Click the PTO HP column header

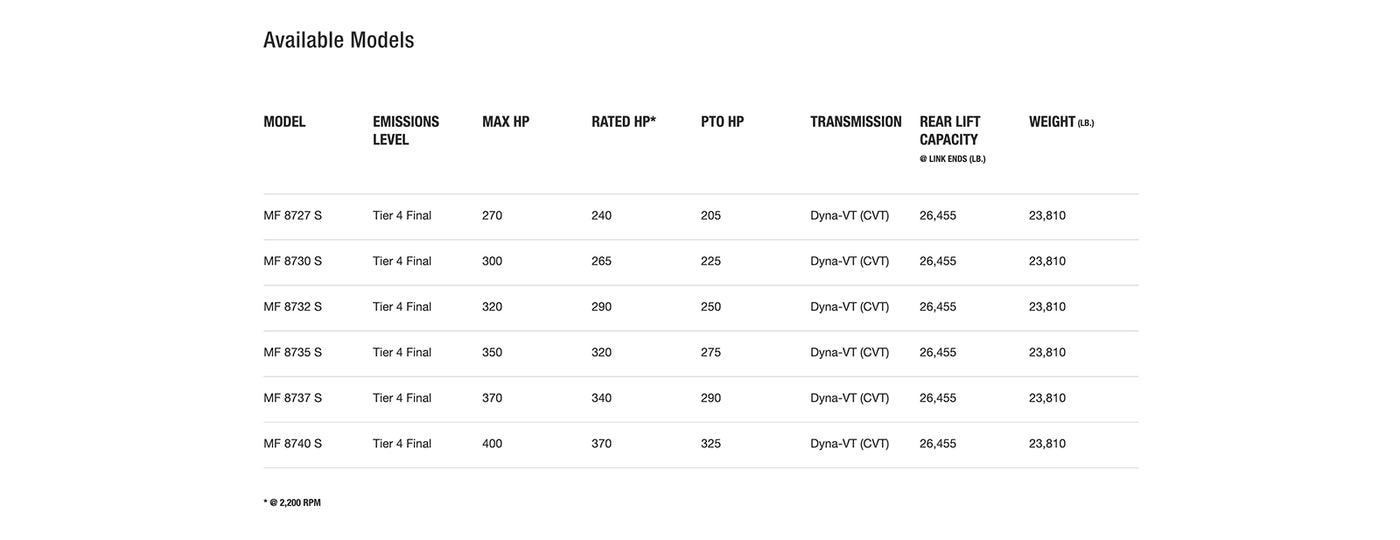[722, 122]
